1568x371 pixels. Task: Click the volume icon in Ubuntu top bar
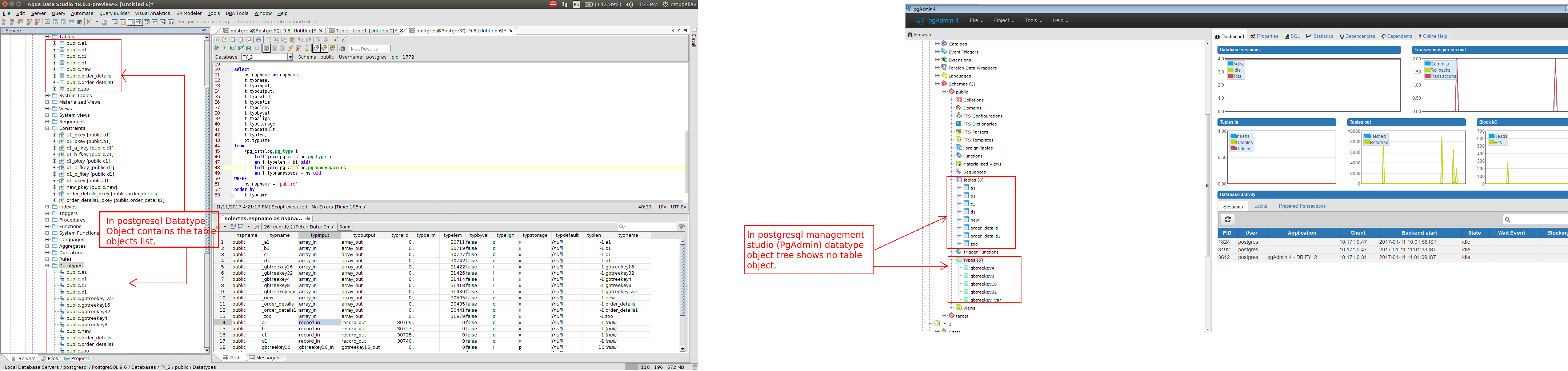tap(629, 4)
